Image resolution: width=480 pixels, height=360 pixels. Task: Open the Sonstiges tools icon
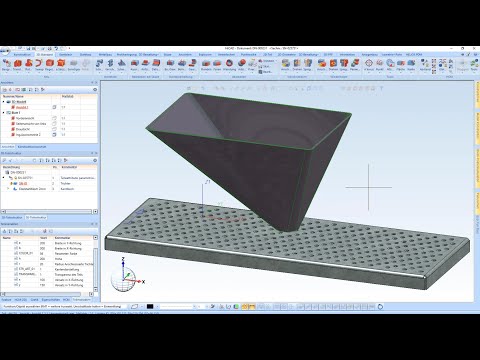(74, 65)
